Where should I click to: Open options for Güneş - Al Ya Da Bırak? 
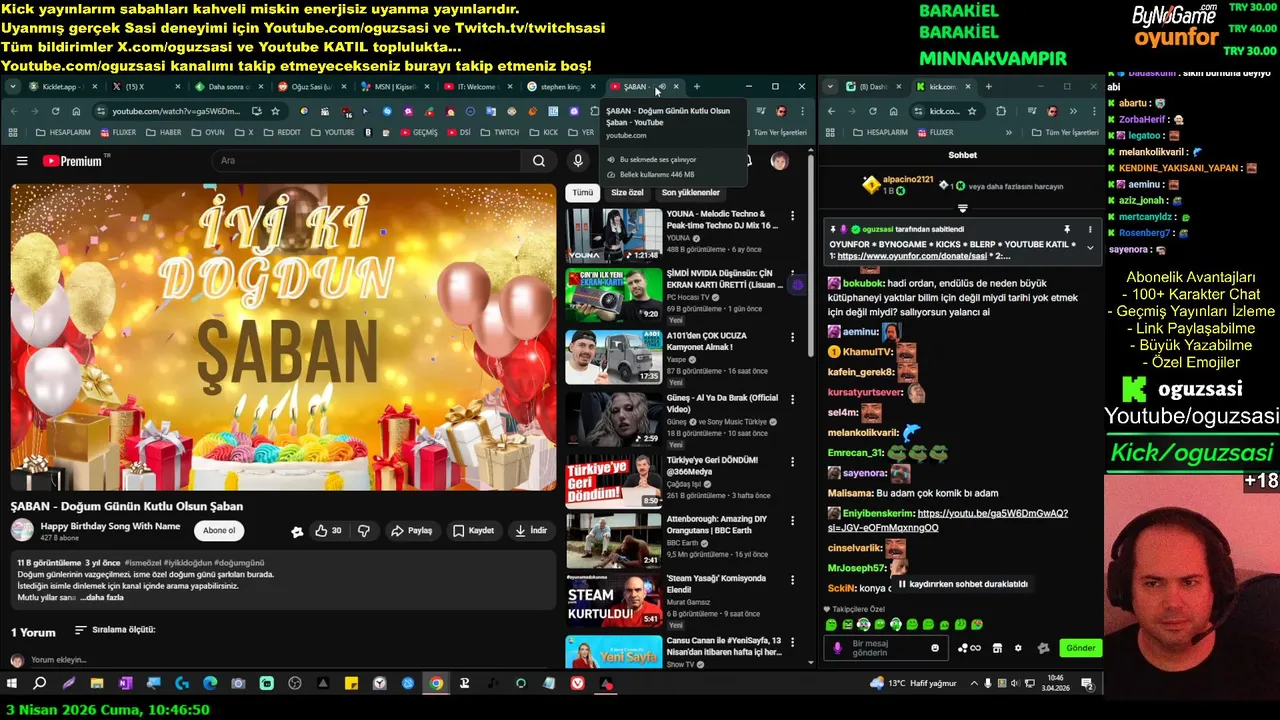click(x=792, y=399)
